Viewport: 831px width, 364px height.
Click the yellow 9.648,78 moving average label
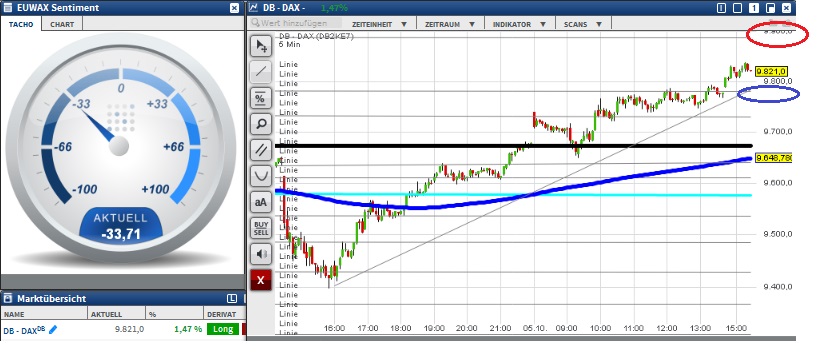pyautogui.click(x=773, y=158)
